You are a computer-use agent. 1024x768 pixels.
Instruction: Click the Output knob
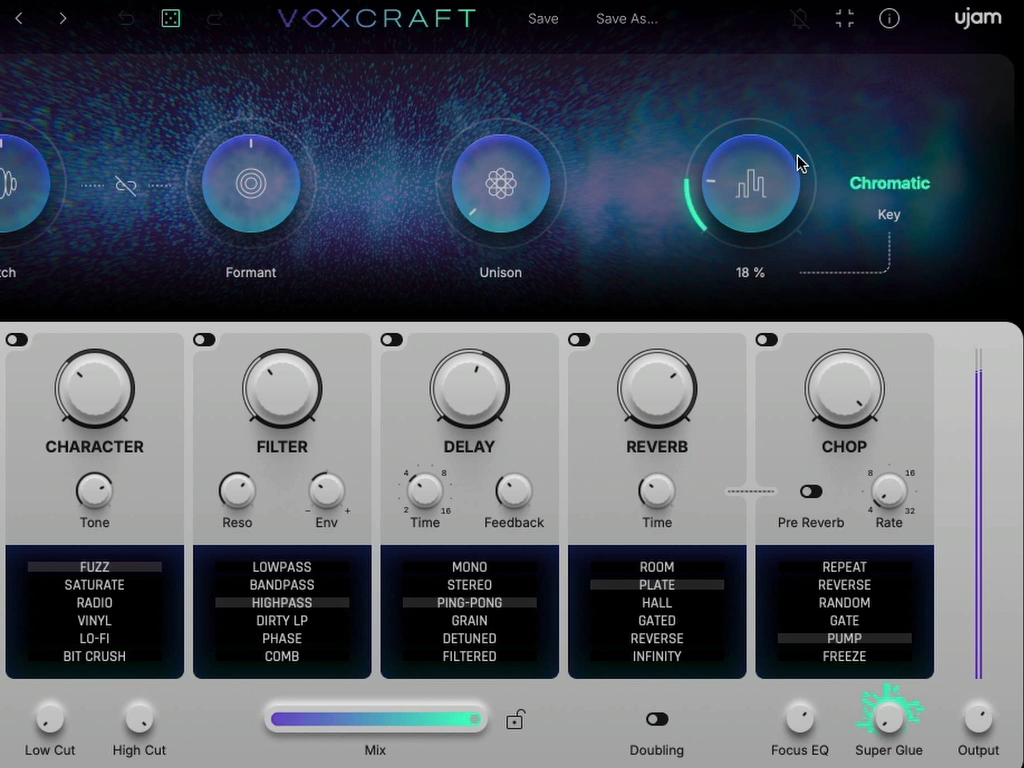click(978, 718)
